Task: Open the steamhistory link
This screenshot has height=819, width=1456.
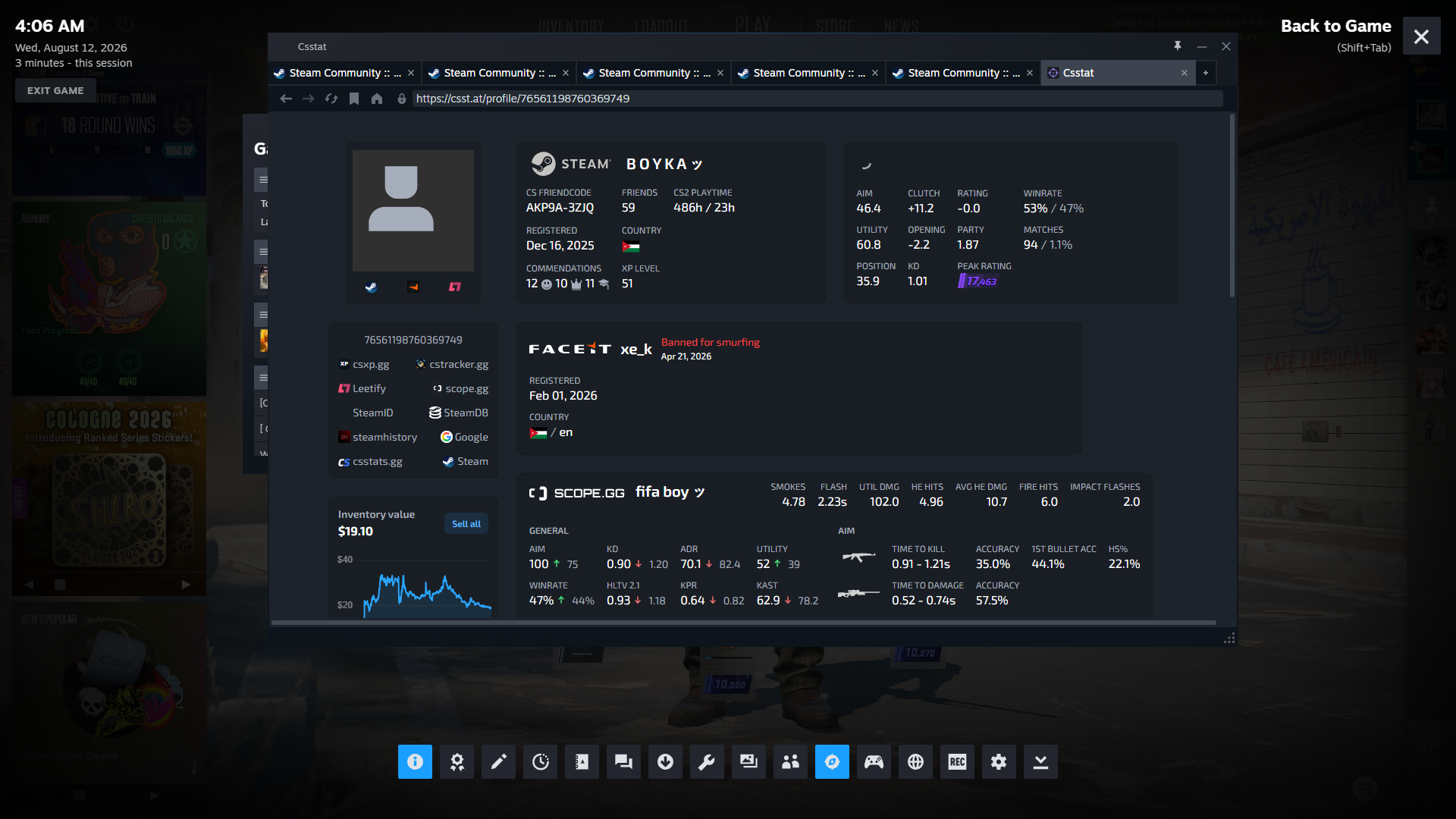Action: (378, 437)
